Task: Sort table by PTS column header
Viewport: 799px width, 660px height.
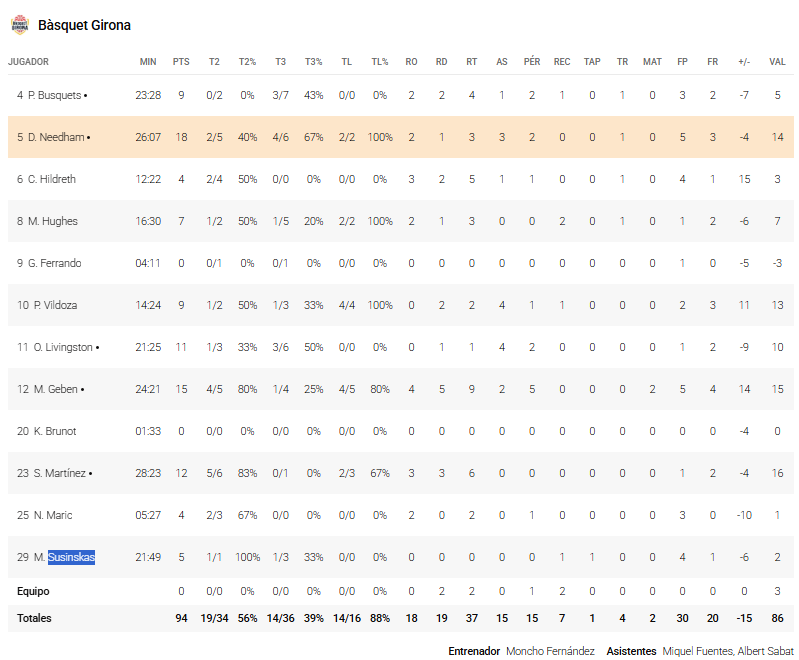Action: 181,62
